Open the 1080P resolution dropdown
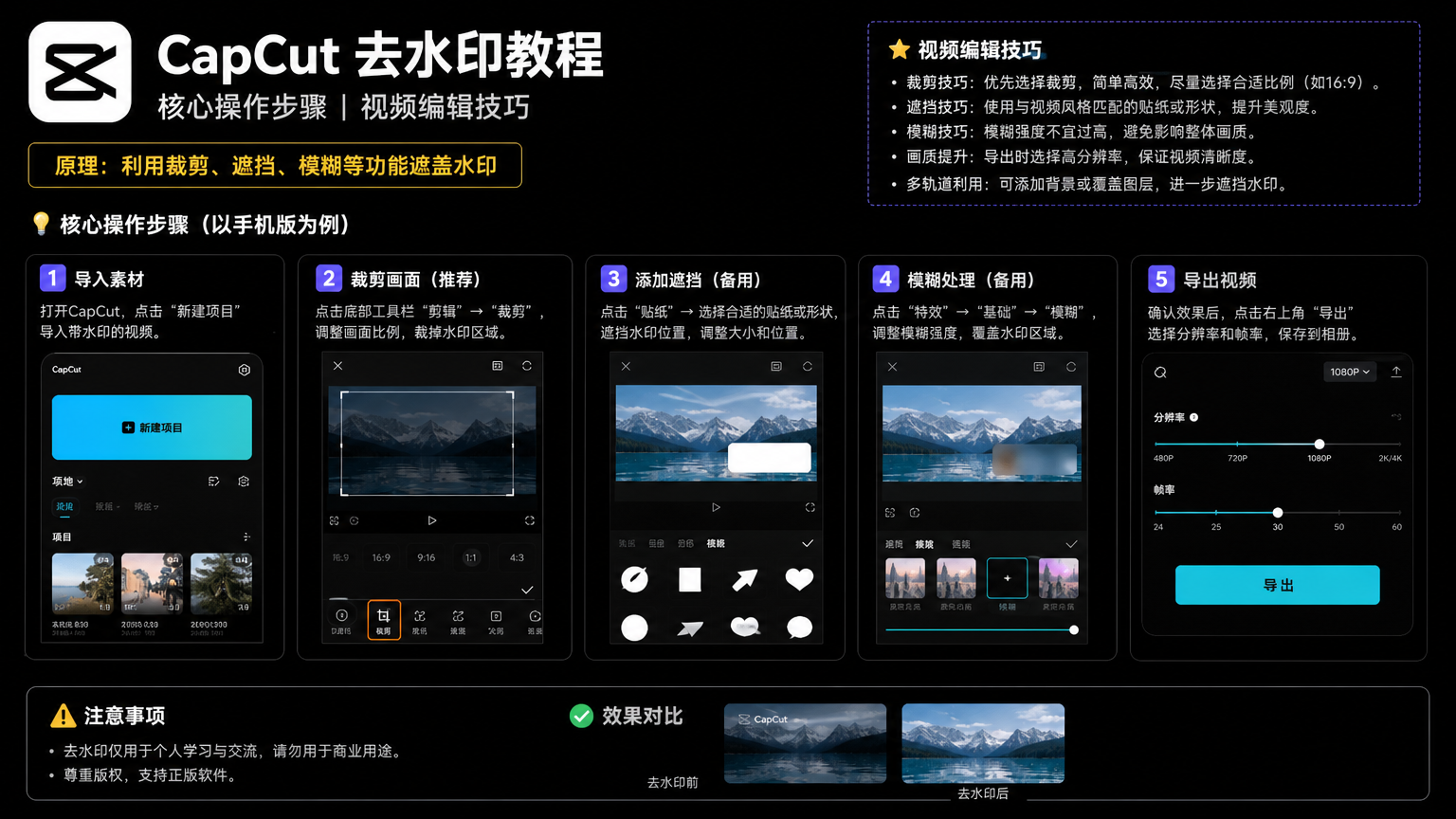This screenshot has height=819, width=1456. (1349, 373)
